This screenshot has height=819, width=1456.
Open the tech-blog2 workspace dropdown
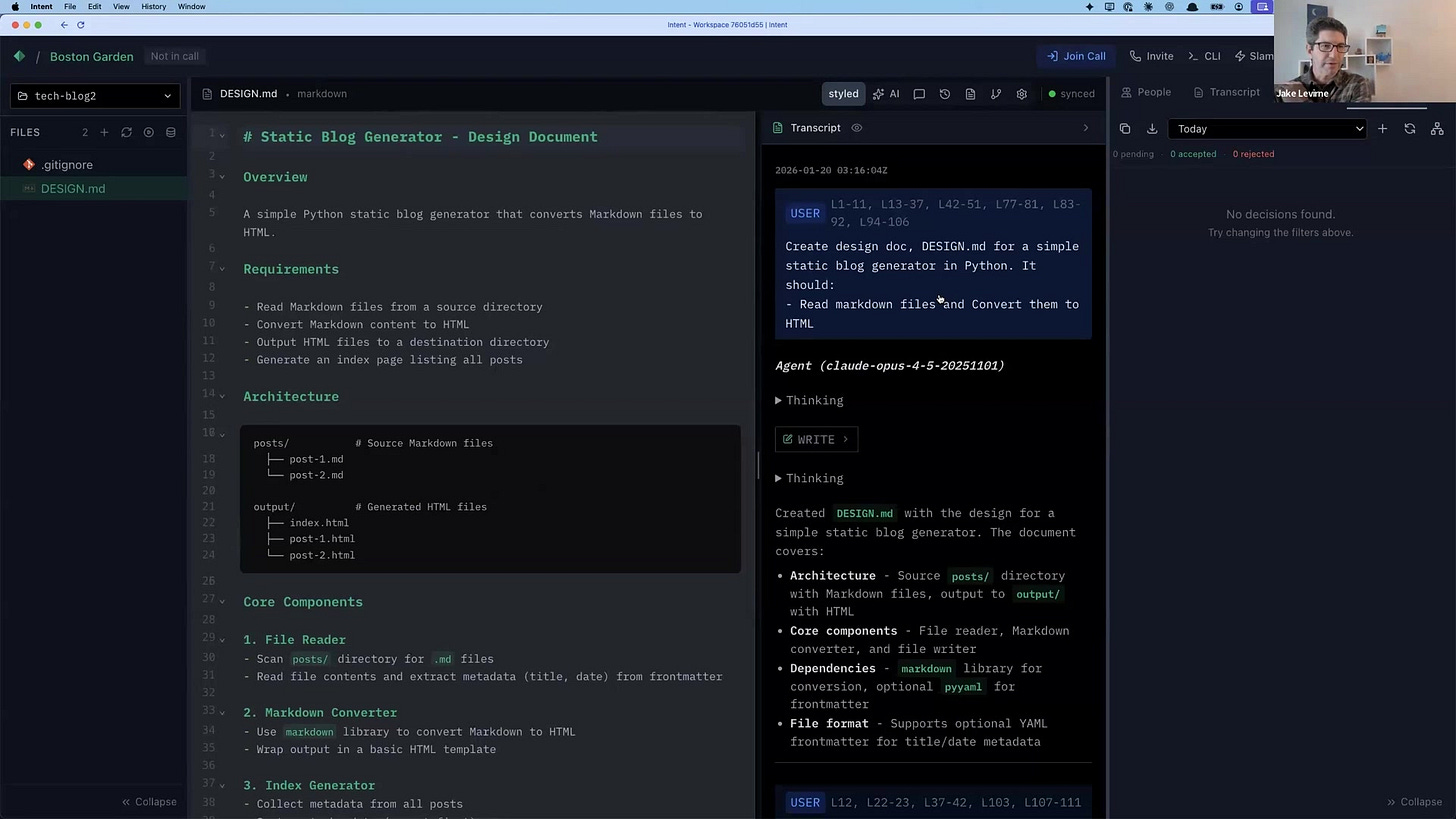(x=93, y=95)
